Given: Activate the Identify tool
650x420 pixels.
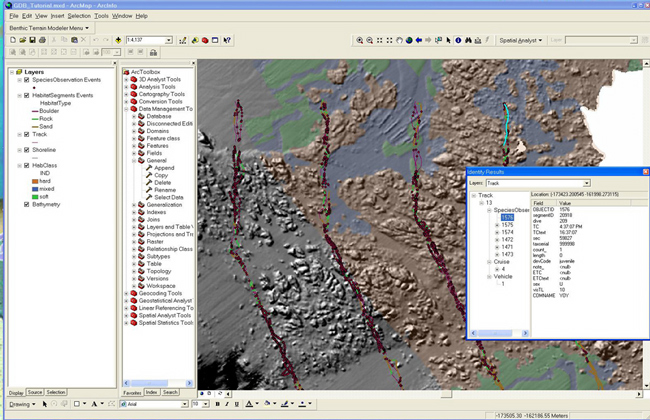Looking at the screenshot, I should [458, 40].
